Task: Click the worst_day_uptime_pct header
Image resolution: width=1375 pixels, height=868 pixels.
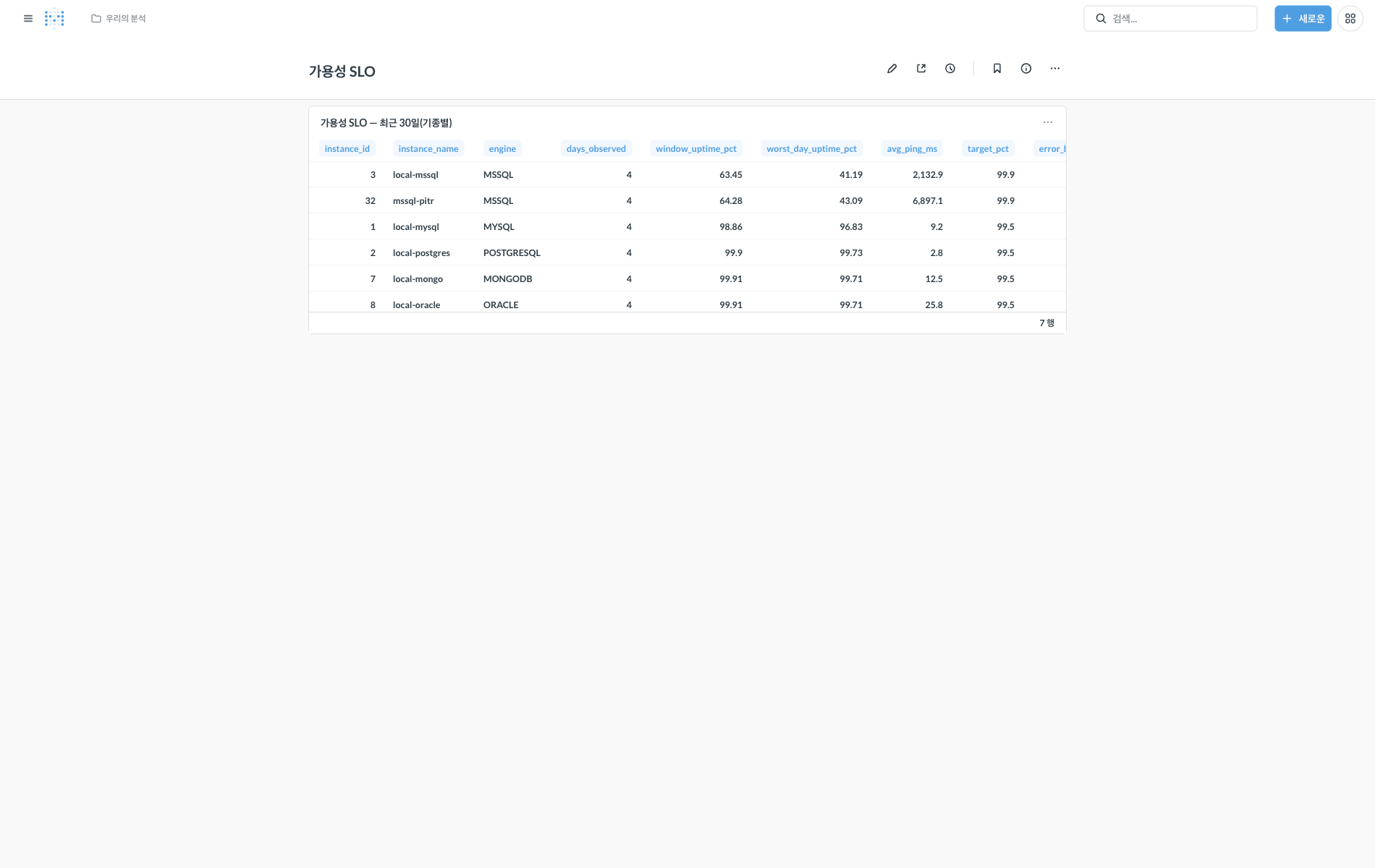Action: pyautogui.click(x=812, y=149)
